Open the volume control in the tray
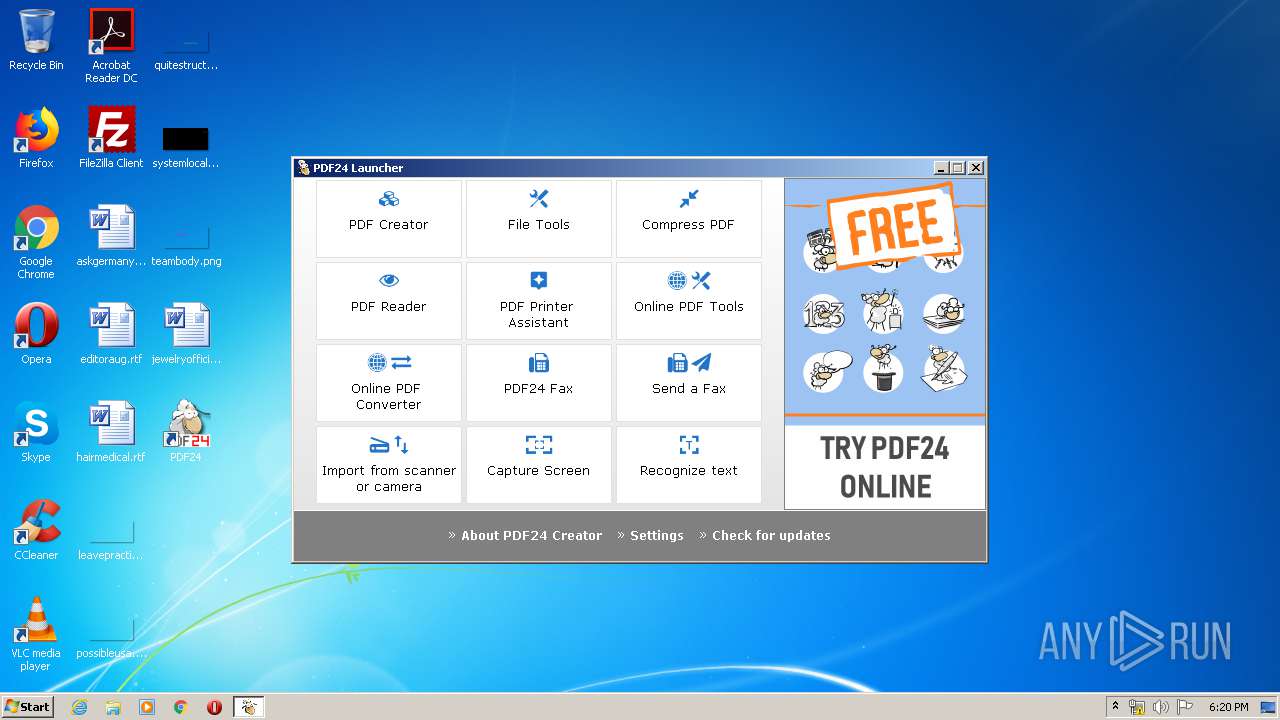Screen dimensions: 1280x720 tap(1161, 707)
